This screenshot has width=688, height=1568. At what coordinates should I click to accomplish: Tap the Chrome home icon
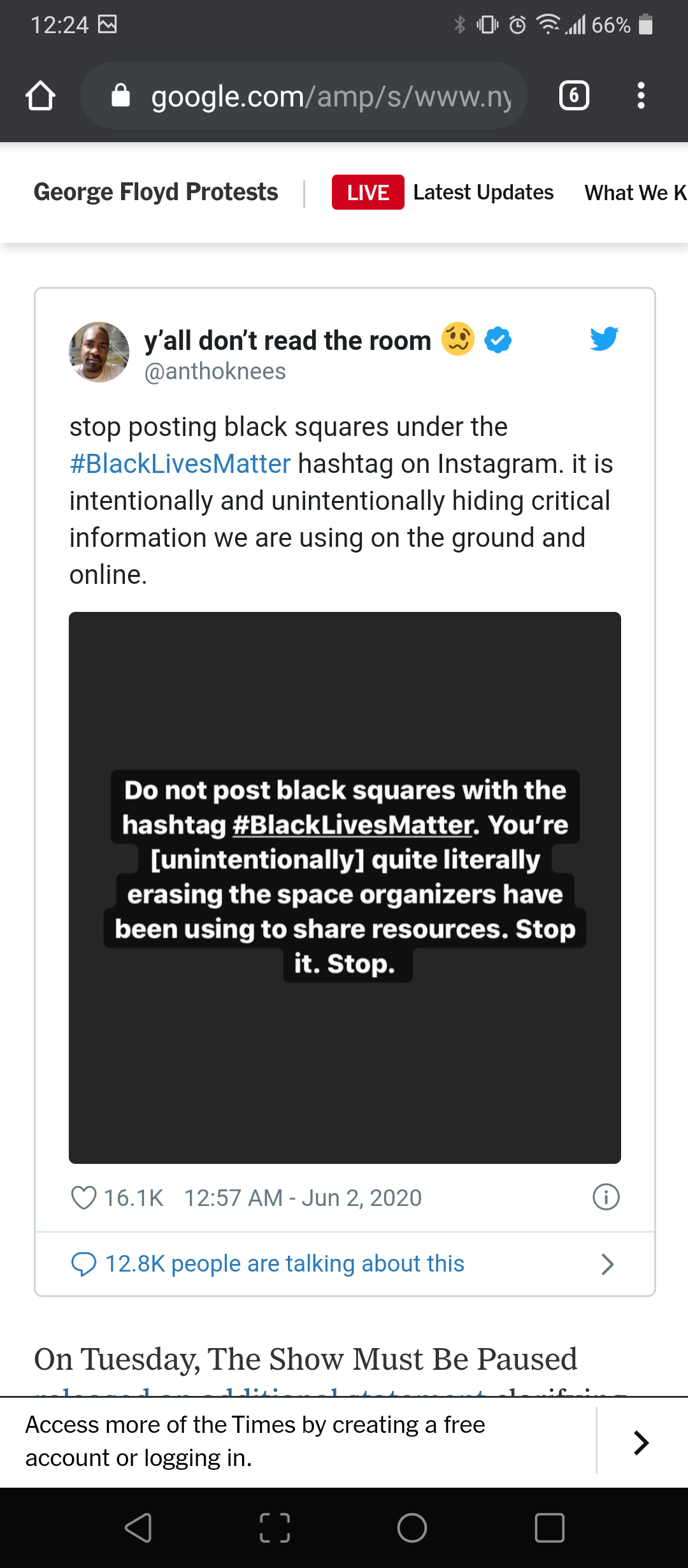[40, 96]
